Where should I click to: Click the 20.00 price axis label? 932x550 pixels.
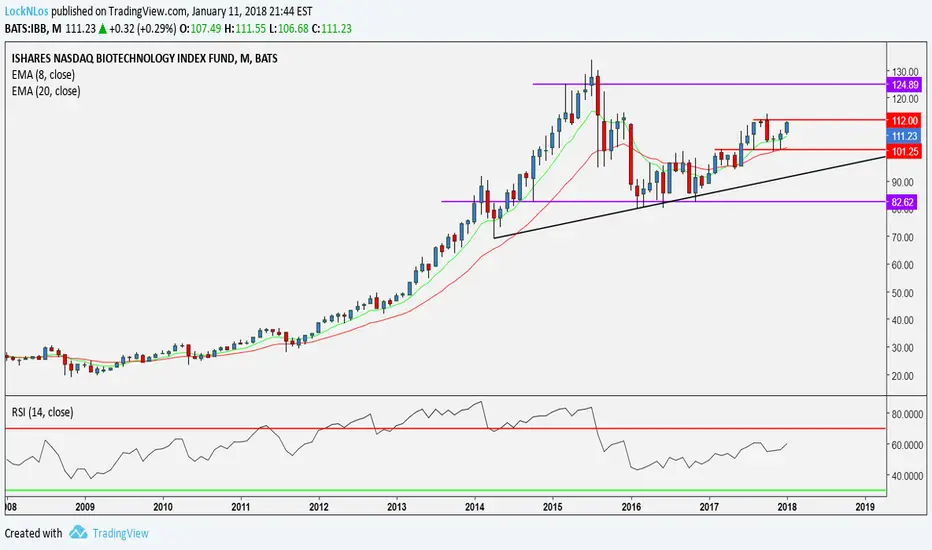[903, 376]
